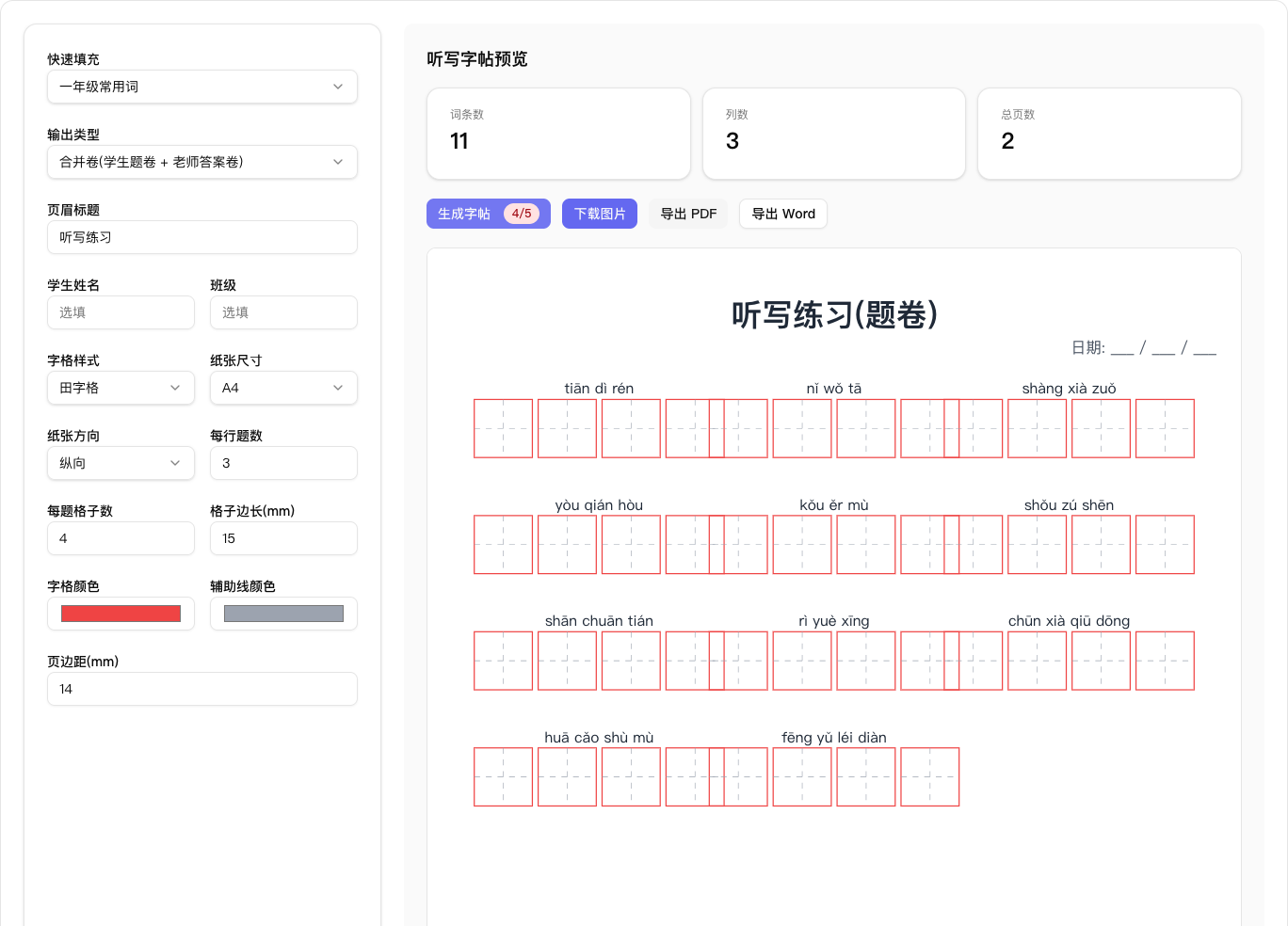Click the pinyin 'tiān dì rén'
Viewport: 1288px width, 926px height.
point(599,389)
